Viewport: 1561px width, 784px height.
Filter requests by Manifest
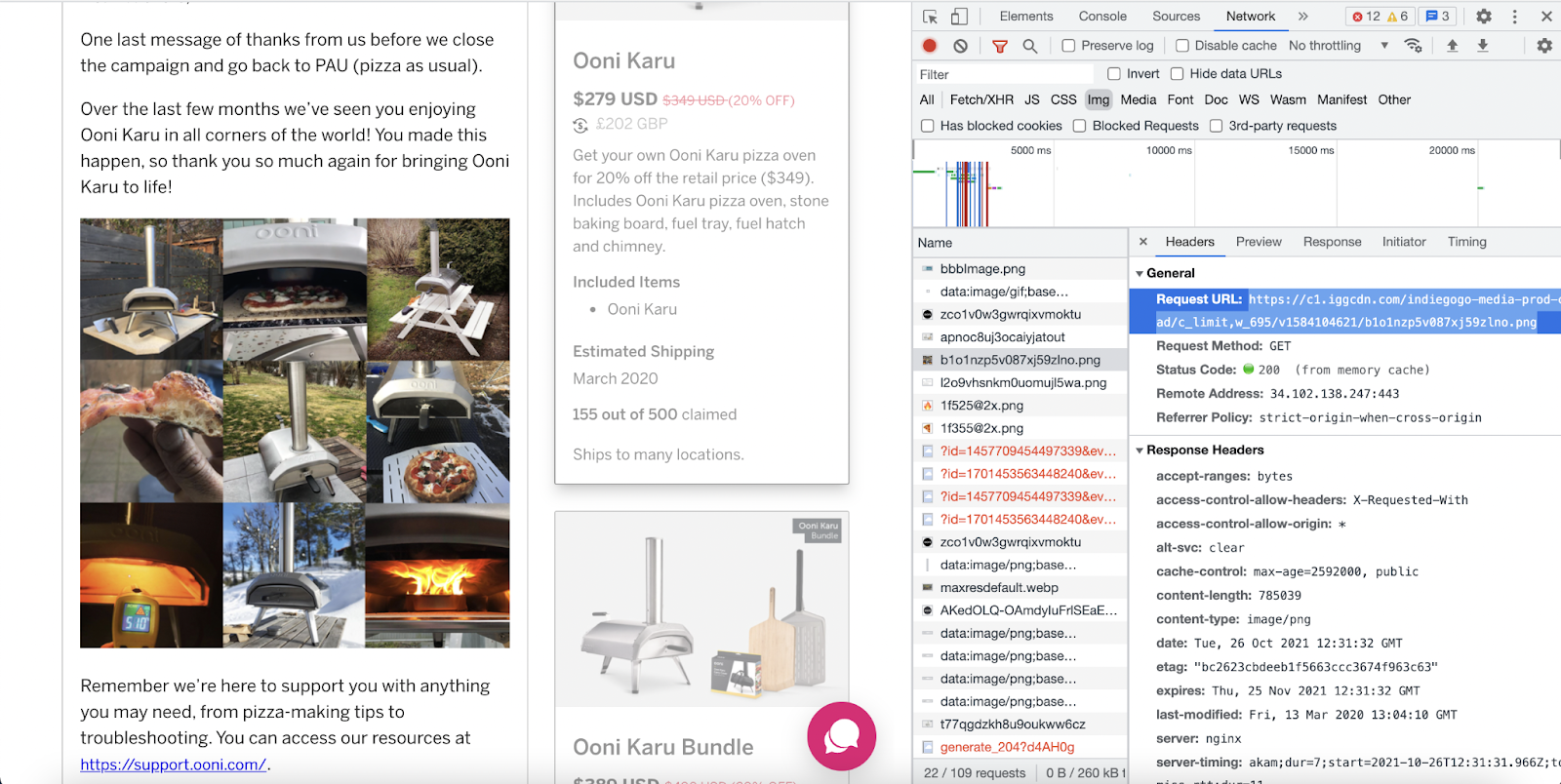pos(1342,100)
